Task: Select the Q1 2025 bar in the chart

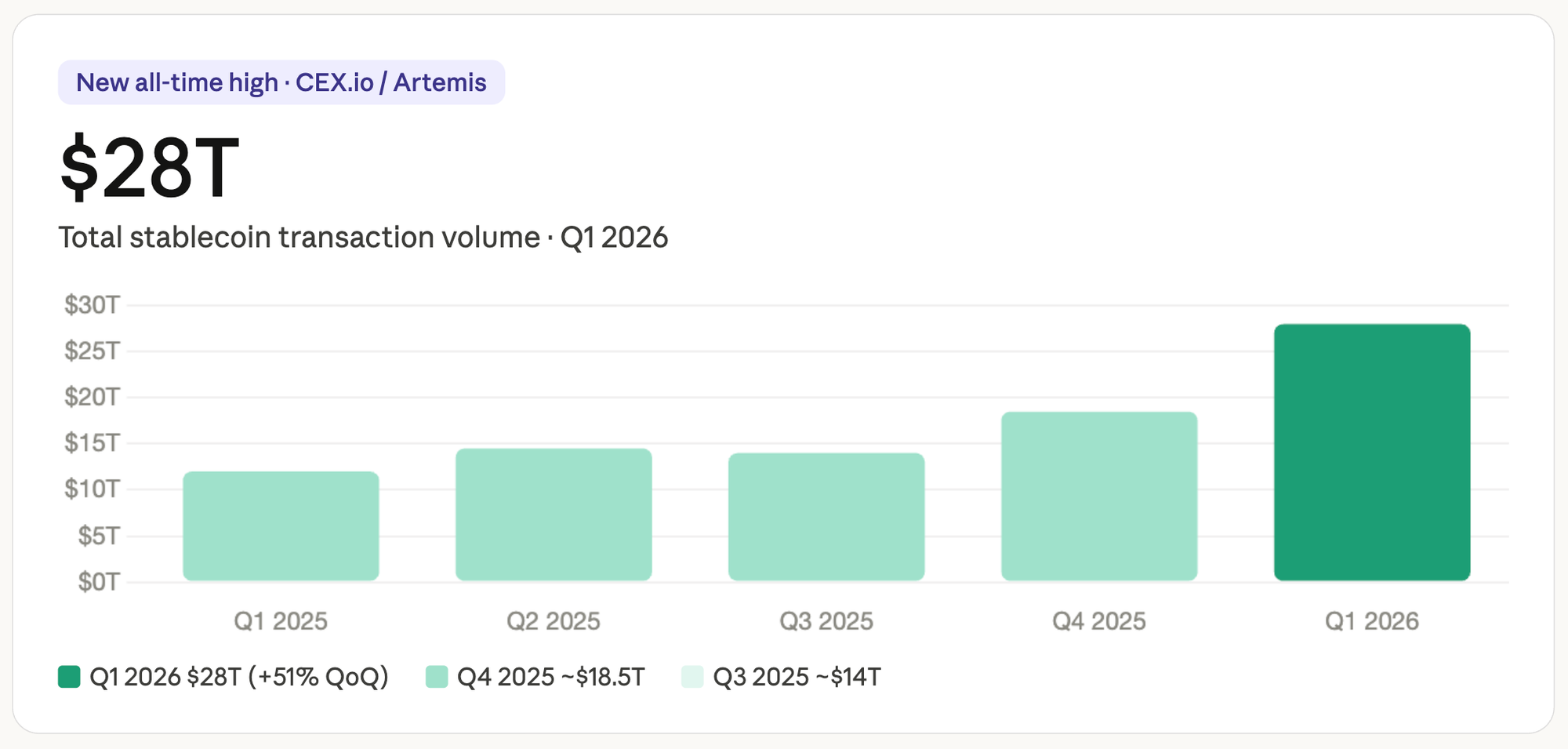Action: coord(281,525)
